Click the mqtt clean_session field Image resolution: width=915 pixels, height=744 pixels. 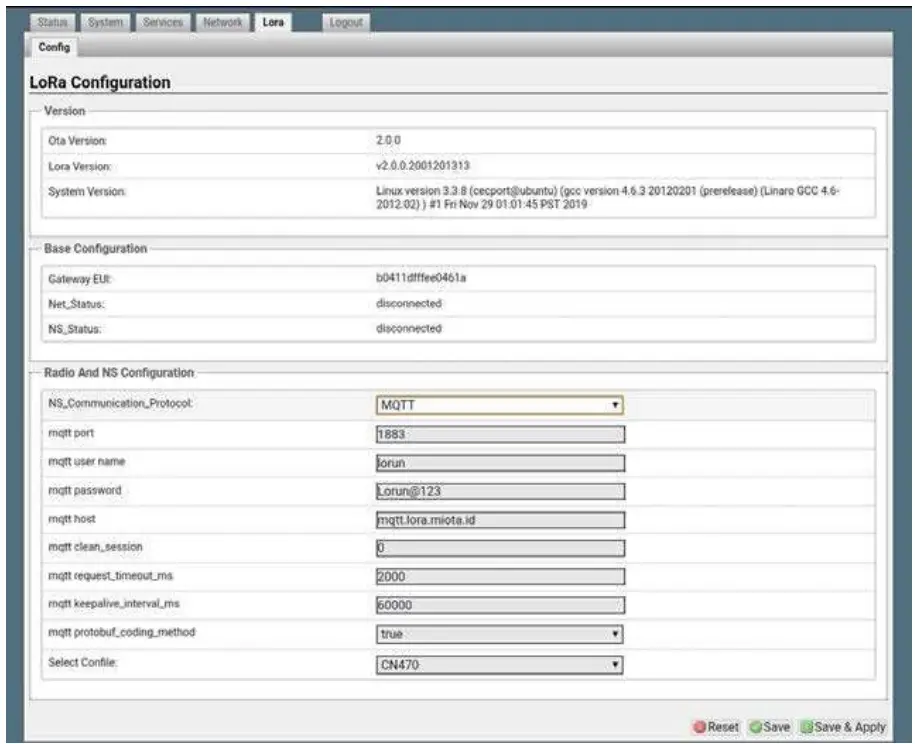pos(499,548)
